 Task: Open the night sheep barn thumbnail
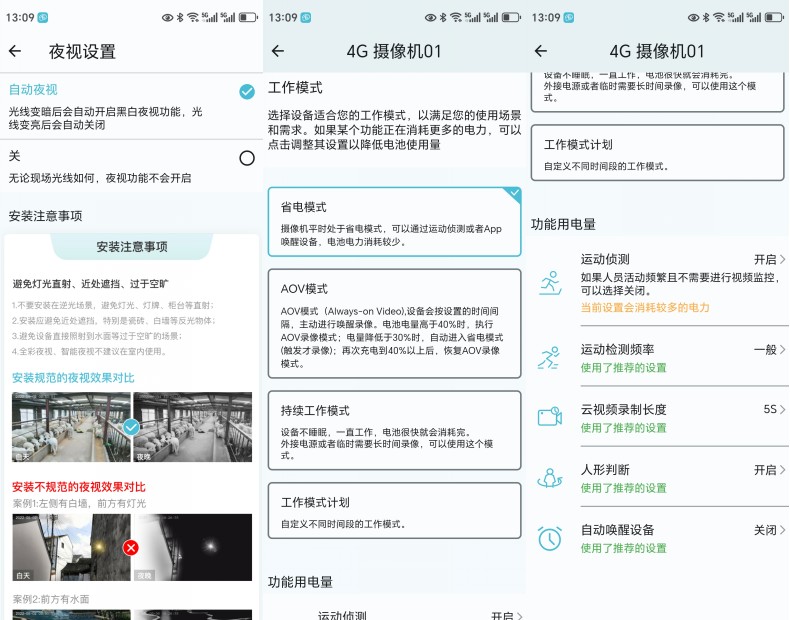click(x=192, y=427)
